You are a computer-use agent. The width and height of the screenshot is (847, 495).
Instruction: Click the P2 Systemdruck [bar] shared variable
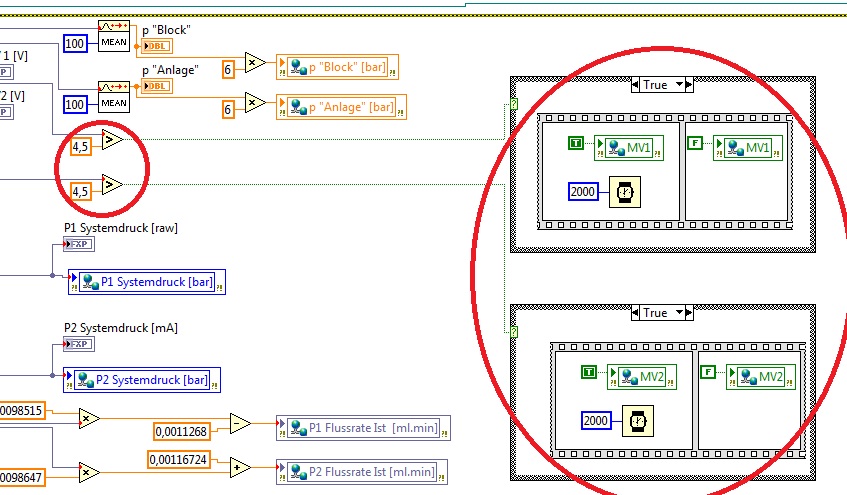(142, 380)
